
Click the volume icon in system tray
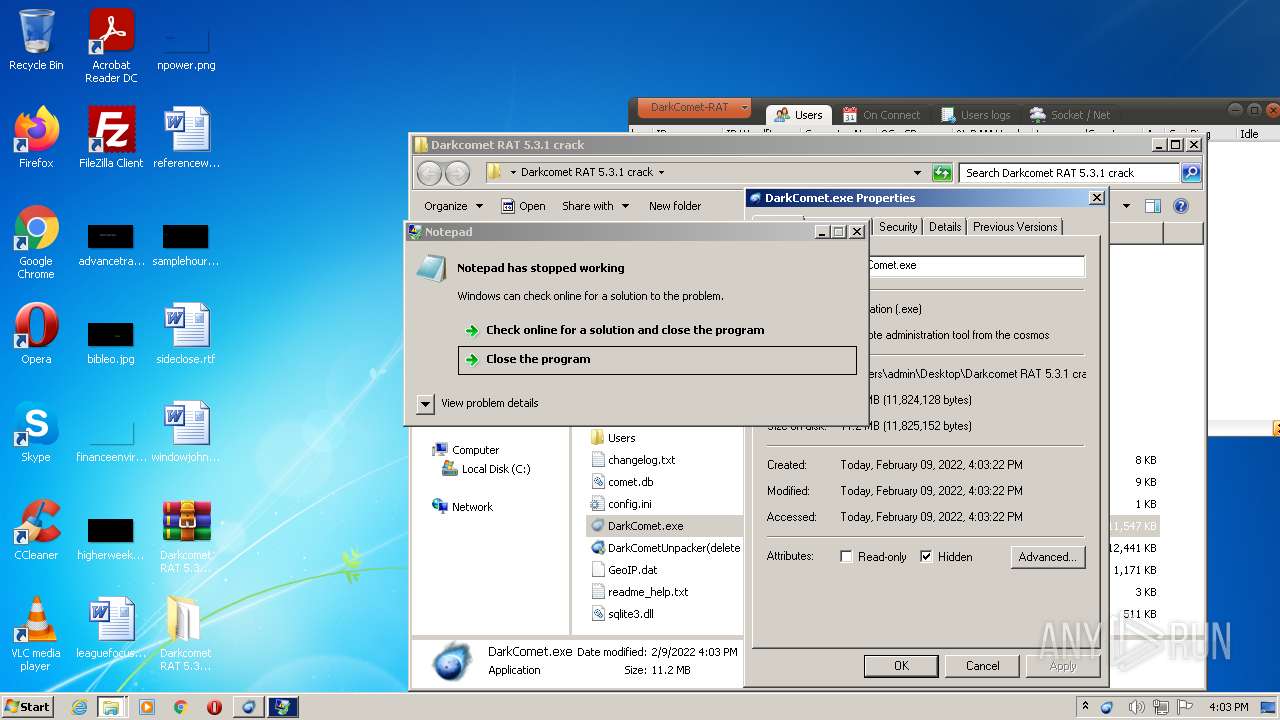tap(1137, 707)
